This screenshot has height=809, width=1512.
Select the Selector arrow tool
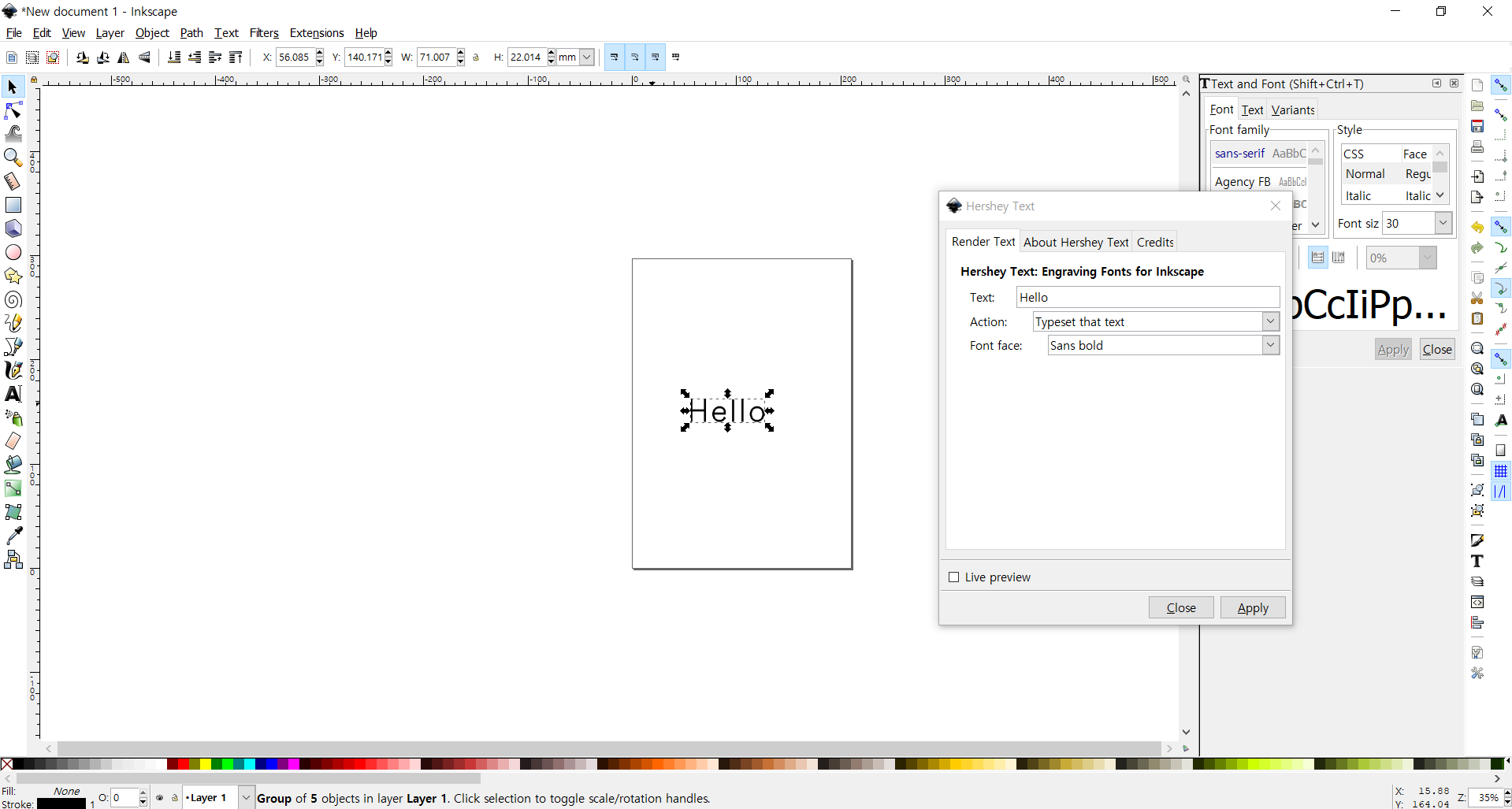13,87
